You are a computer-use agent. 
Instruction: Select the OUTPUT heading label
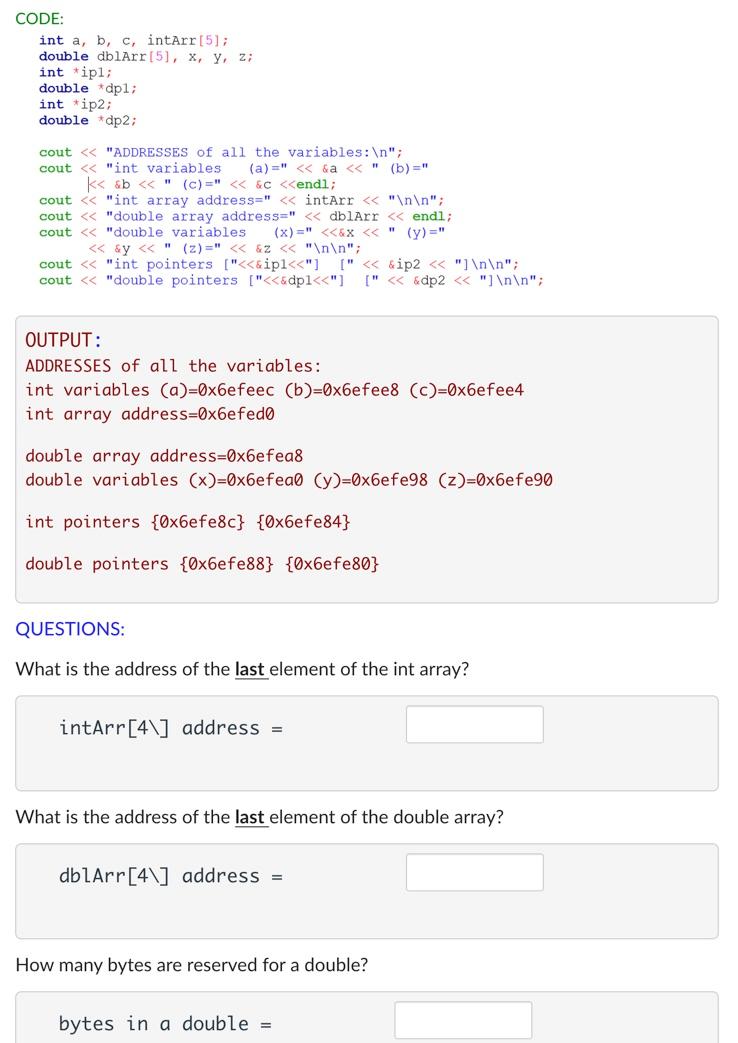point(57,339)
